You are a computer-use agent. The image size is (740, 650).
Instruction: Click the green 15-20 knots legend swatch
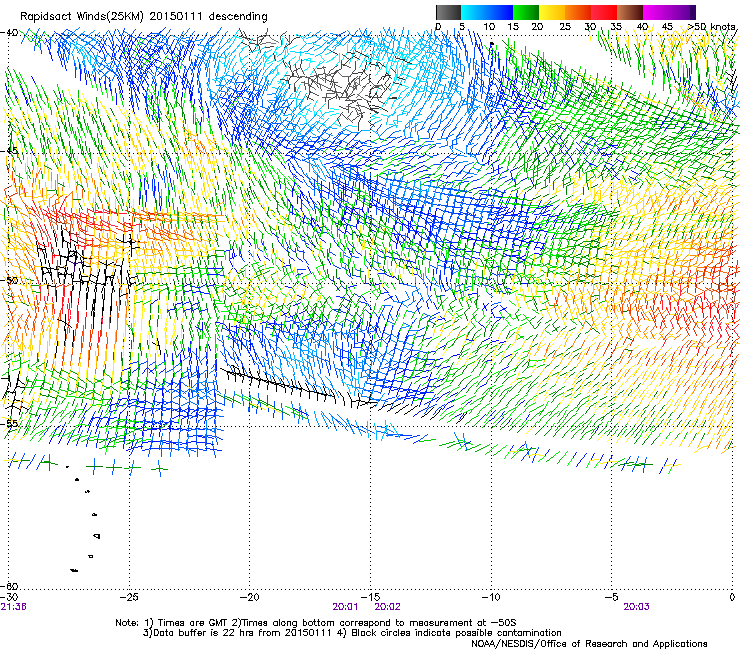point(526,12)
